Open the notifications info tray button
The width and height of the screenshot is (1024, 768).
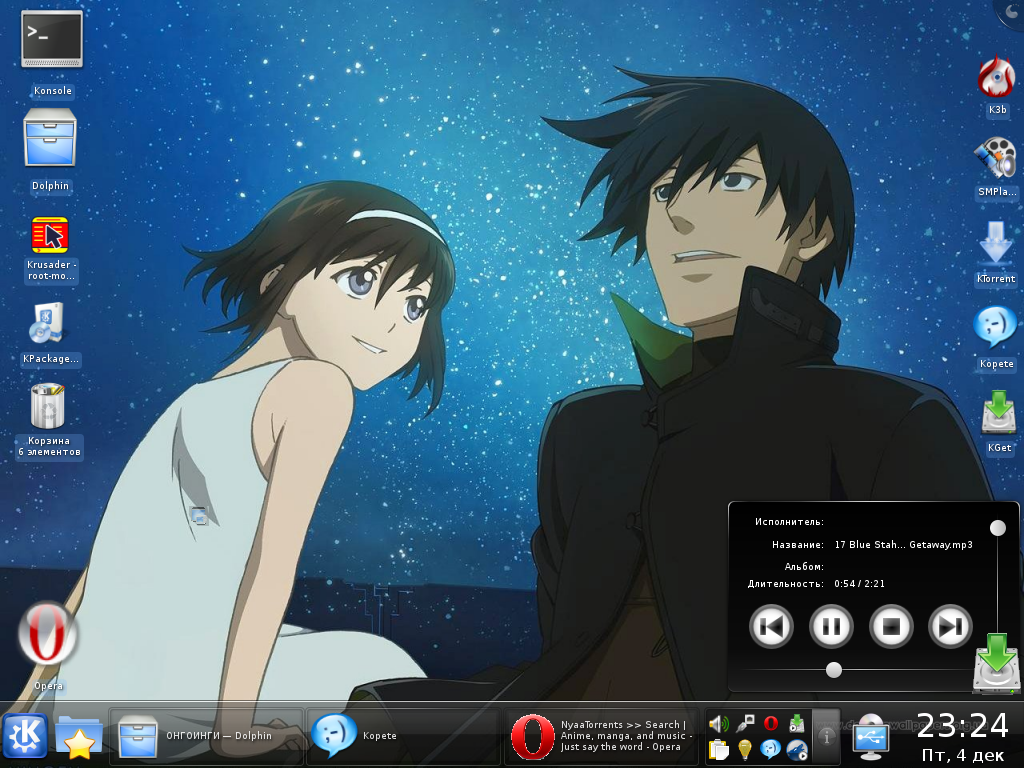coord(826,737)
